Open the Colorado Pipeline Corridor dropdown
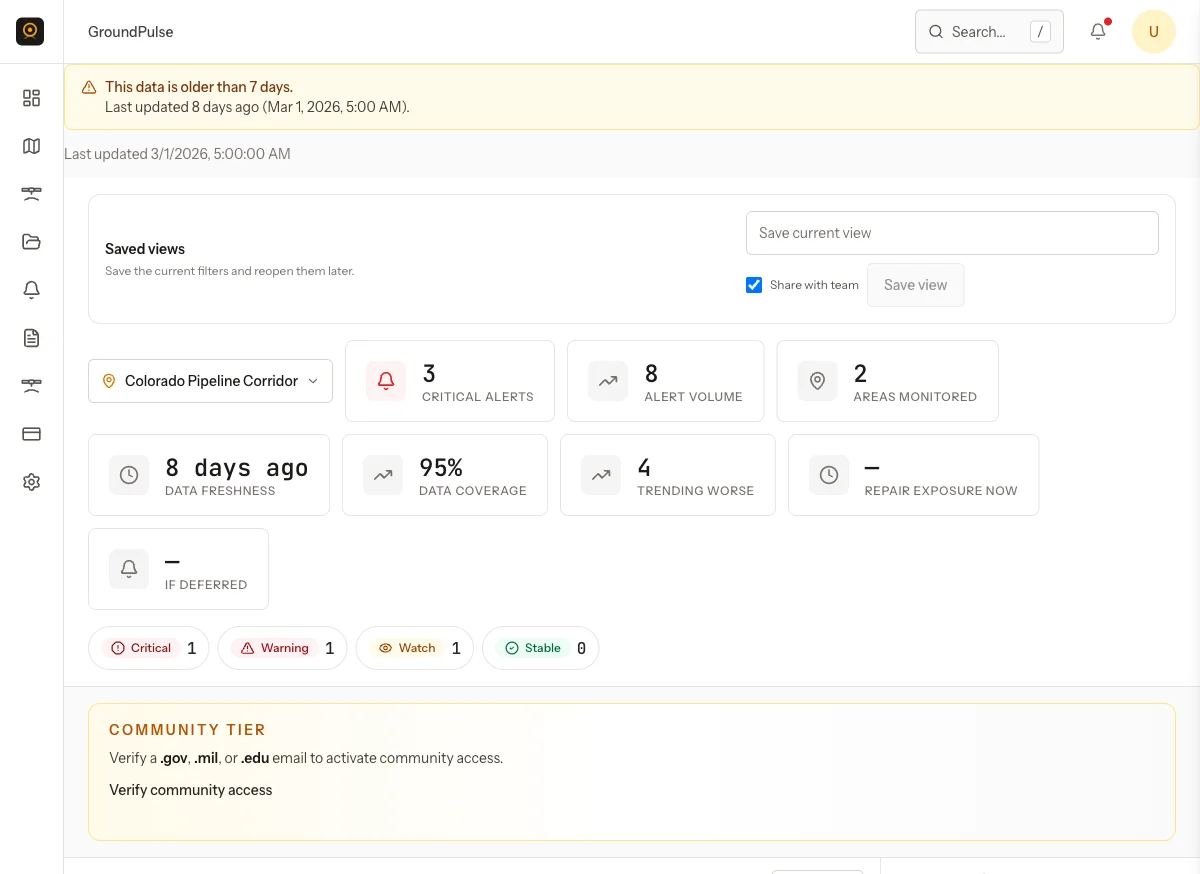This screenshot has height=874, width=1200. pos(210,381)
